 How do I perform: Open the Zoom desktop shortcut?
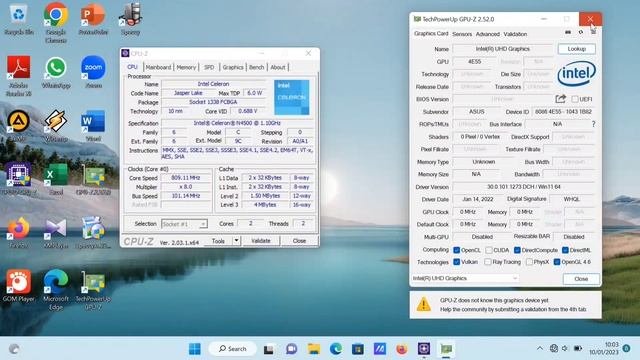pos(93,73)
